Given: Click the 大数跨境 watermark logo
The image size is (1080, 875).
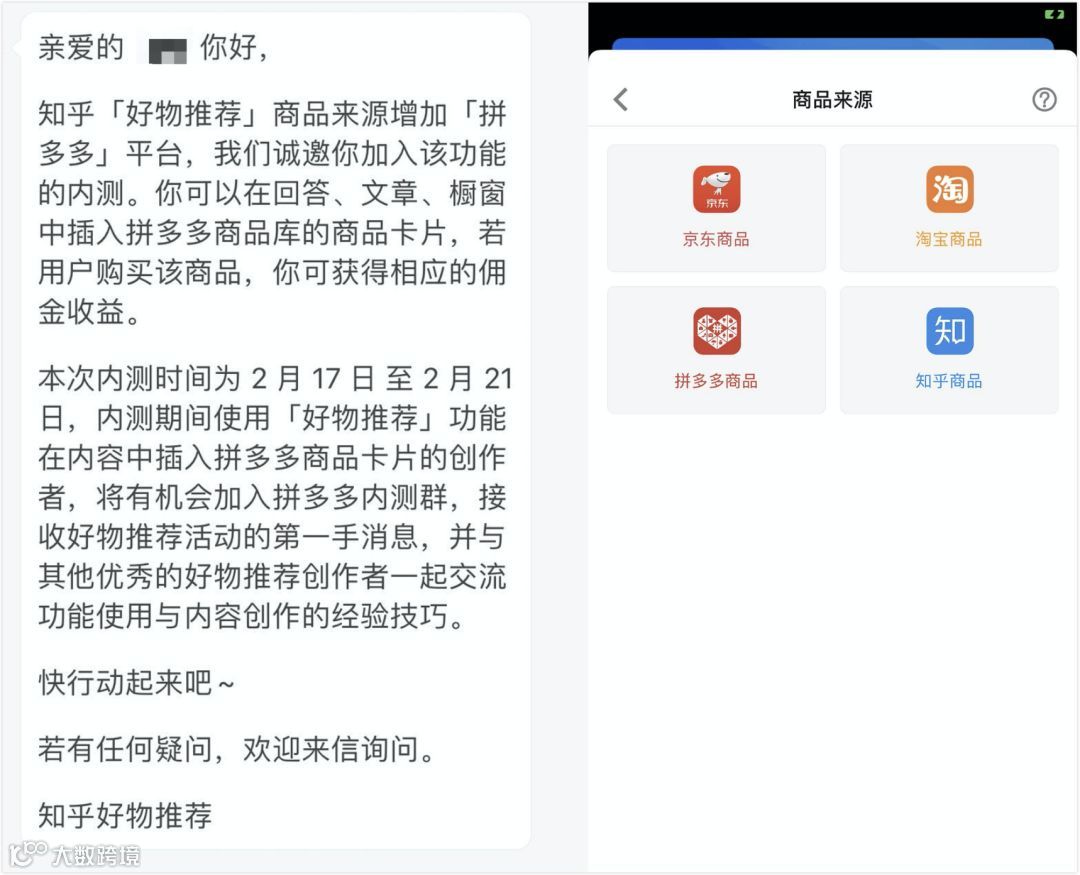Looking at the screenshot, I should pyautogui.click(x=74, y=854).
